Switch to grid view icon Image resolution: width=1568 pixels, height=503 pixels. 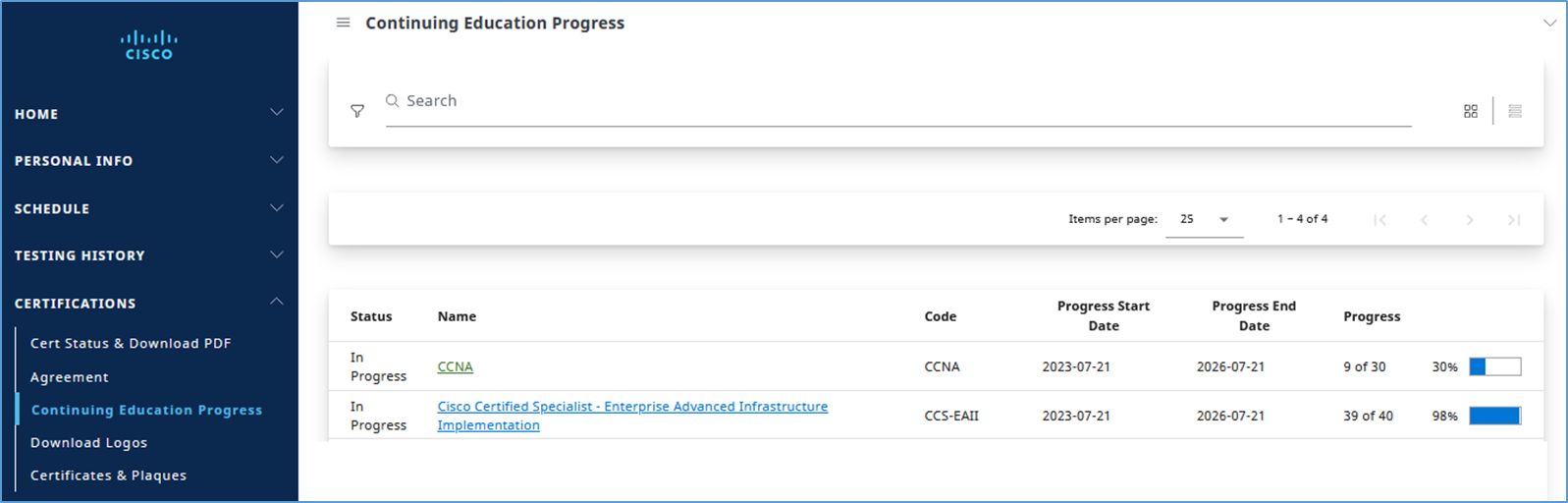[1470, 111]
